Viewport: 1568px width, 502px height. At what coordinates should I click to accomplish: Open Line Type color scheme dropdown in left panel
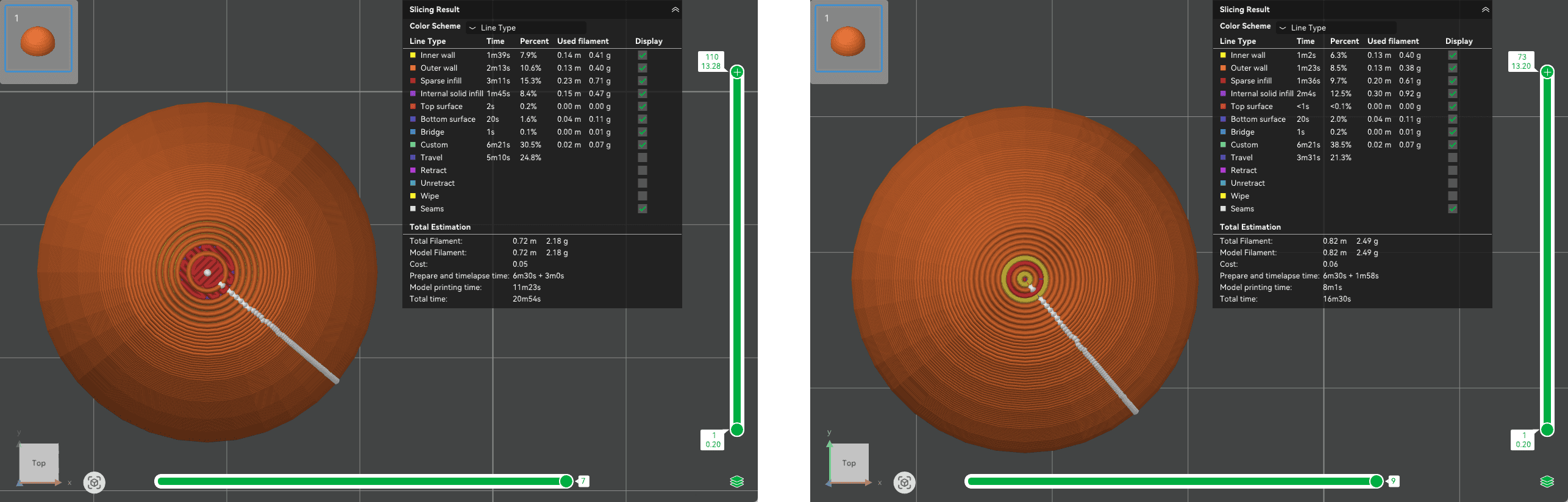click(x=526, y=27)
